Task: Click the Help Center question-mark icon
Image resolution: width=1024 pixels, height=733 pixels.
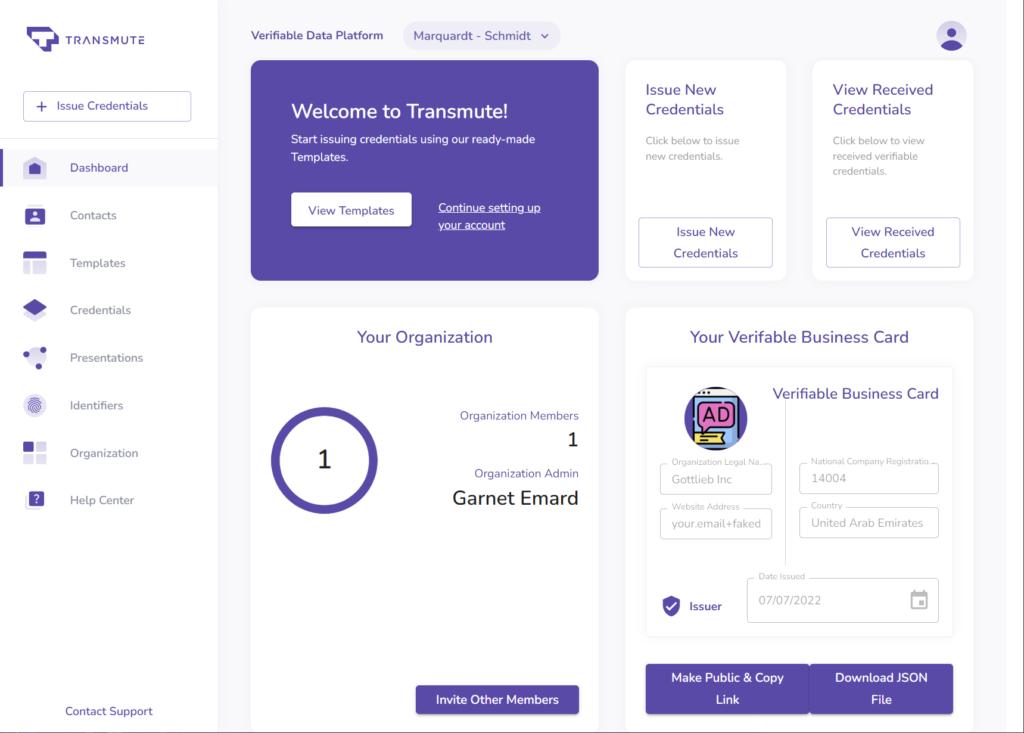Action: [36, 500]
